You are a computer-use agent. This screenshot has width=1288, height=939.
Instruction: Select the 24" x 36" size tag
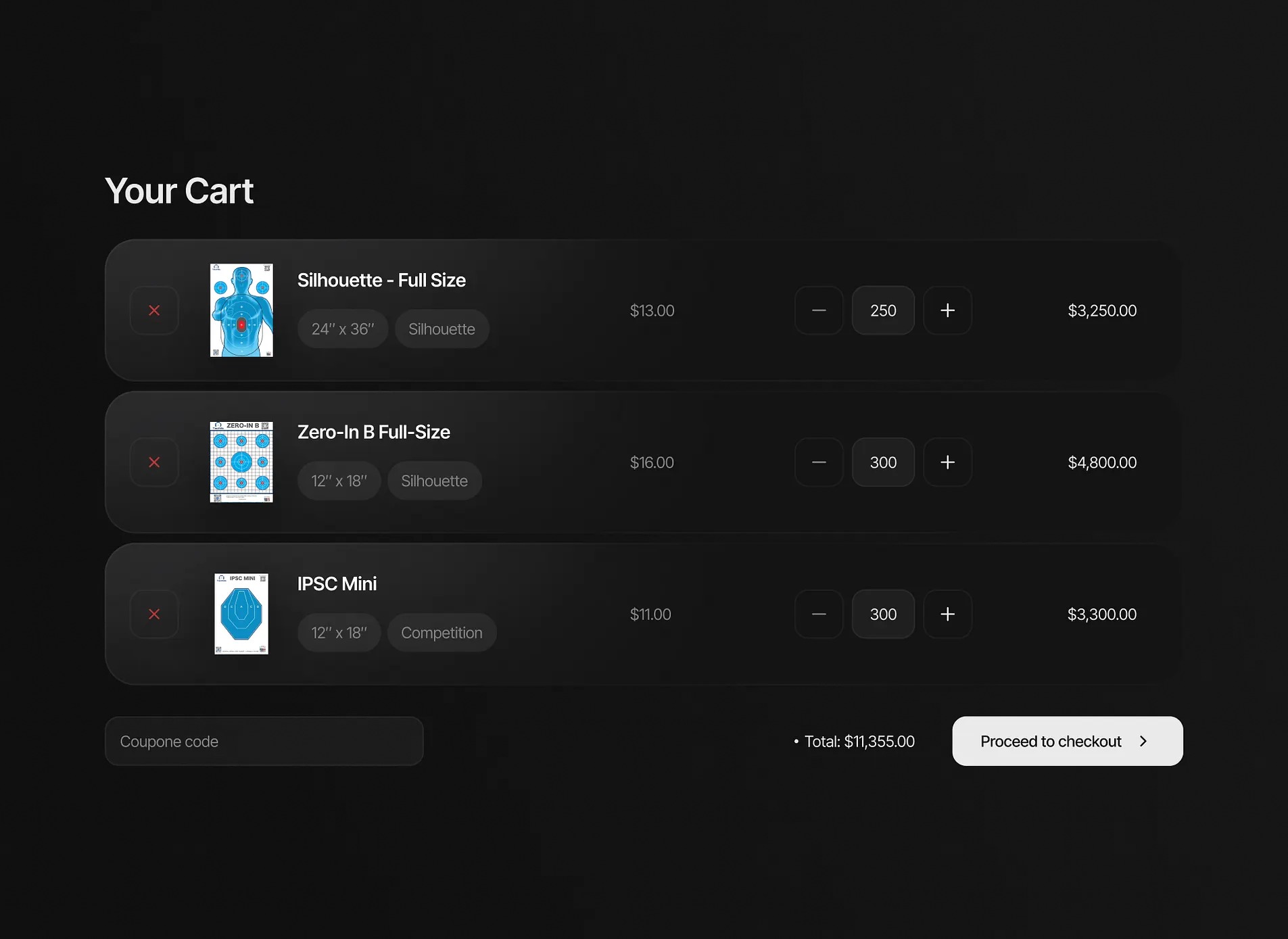tap(343, 329)
